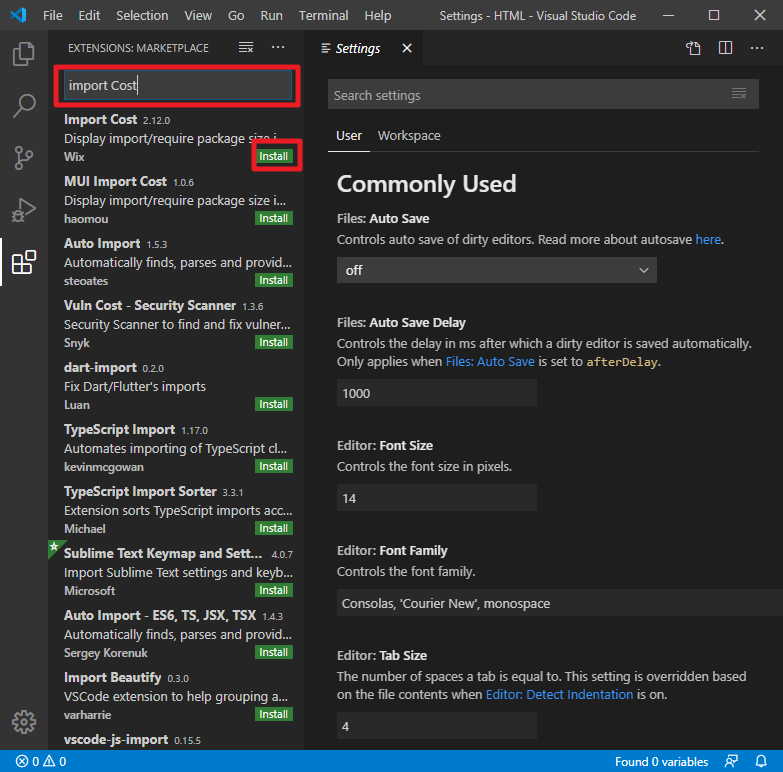Install the MUI Import Cost extension

274,218
